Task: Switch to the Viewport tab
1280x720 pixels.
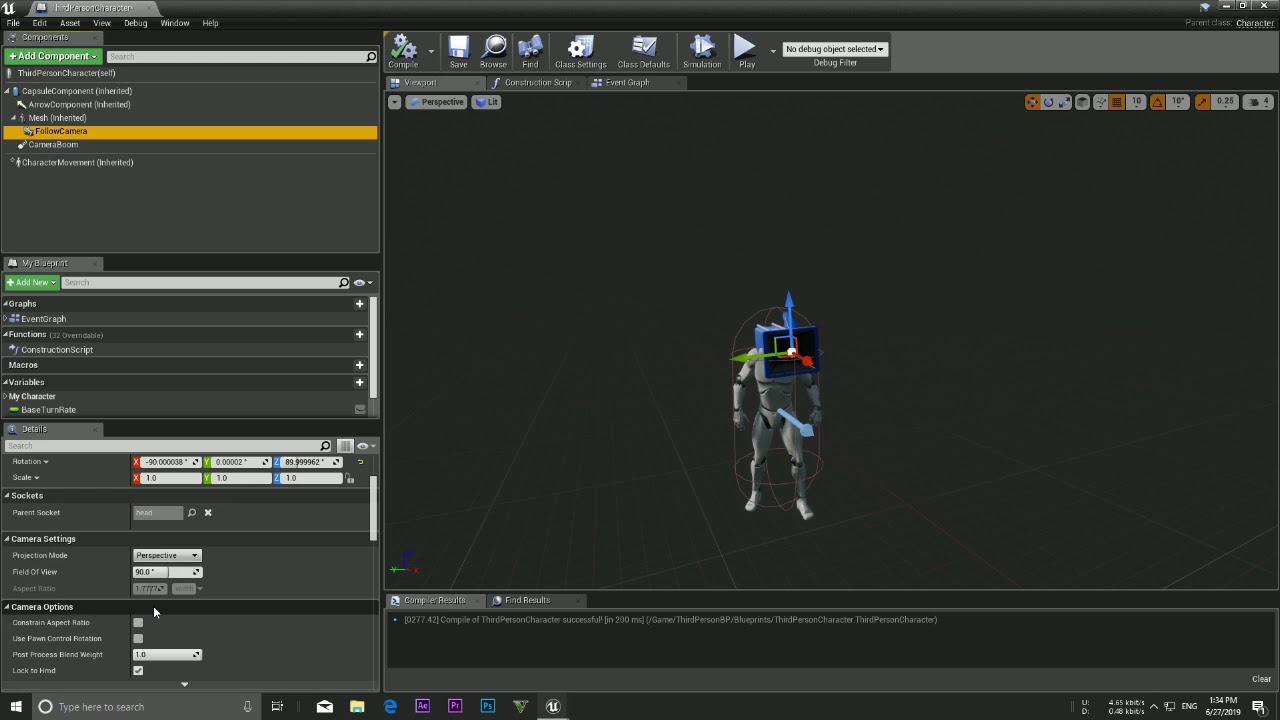Action: [x=420, y=83]
